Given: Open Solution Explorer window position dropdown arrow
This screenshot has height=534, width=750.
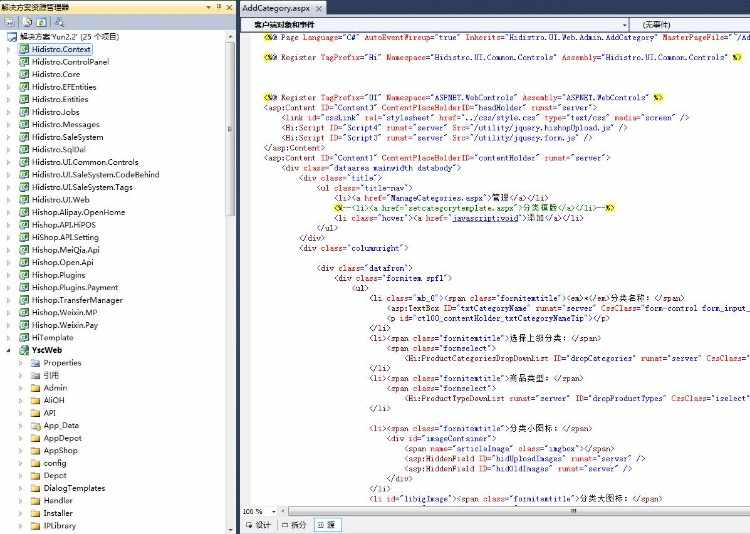Looking at the screenshot, I should coord(209,7).
